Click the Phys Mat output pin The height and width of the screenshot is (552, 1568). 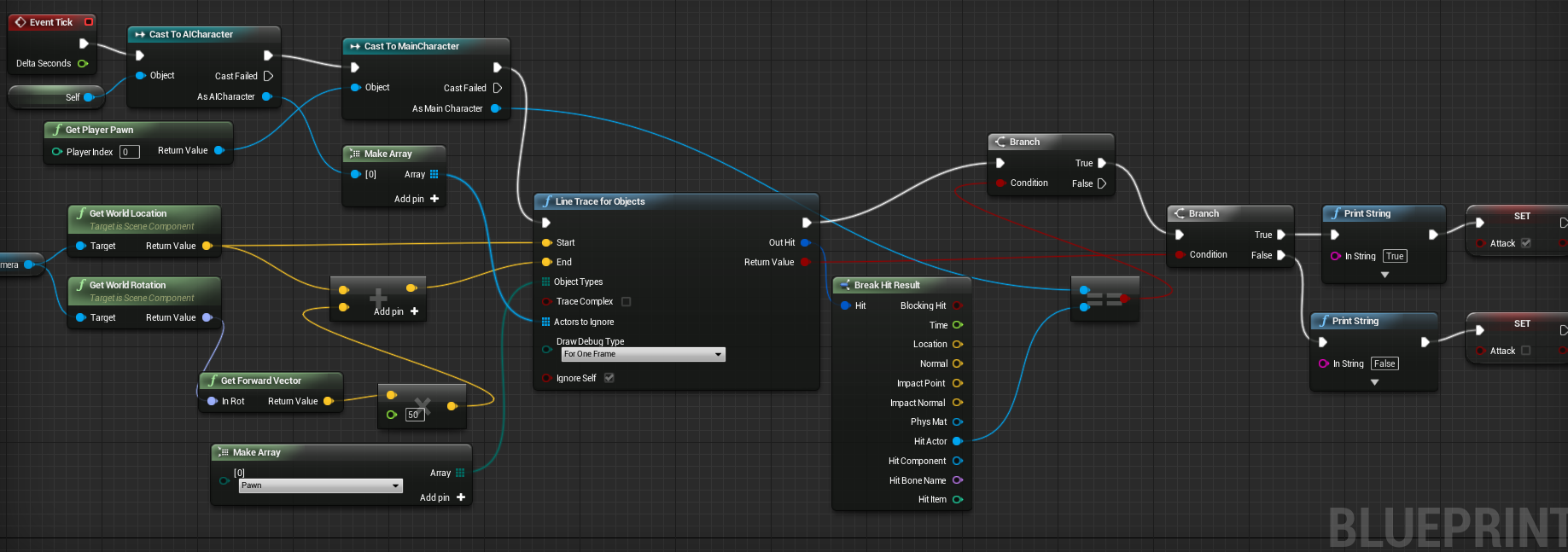[958, 421]
